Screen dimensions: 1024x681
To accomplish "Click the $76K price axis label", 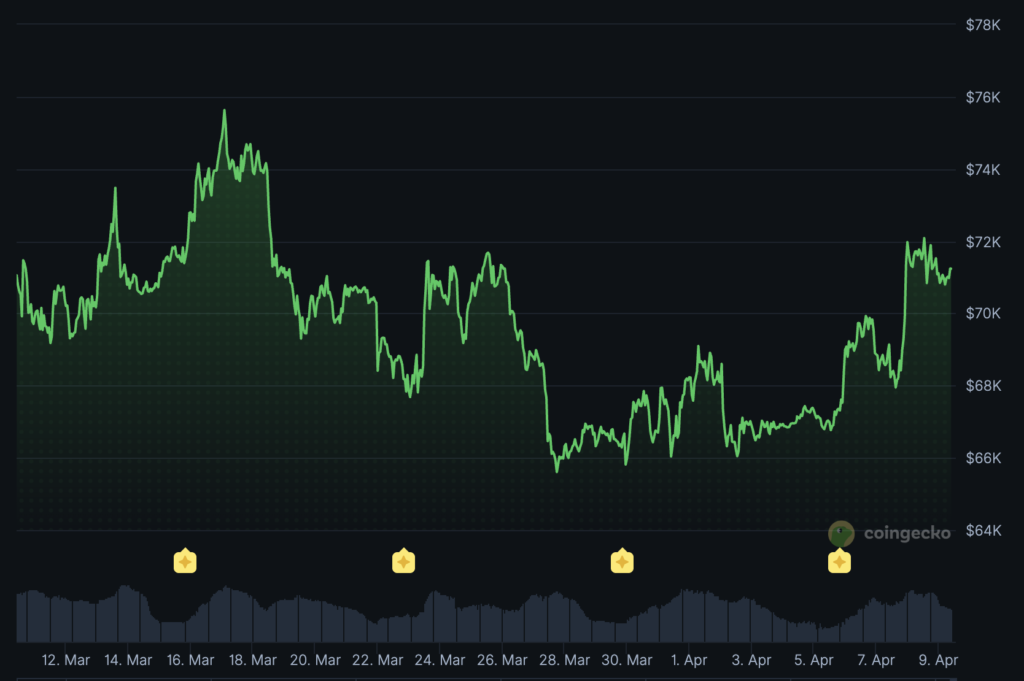I will [981, 97].
